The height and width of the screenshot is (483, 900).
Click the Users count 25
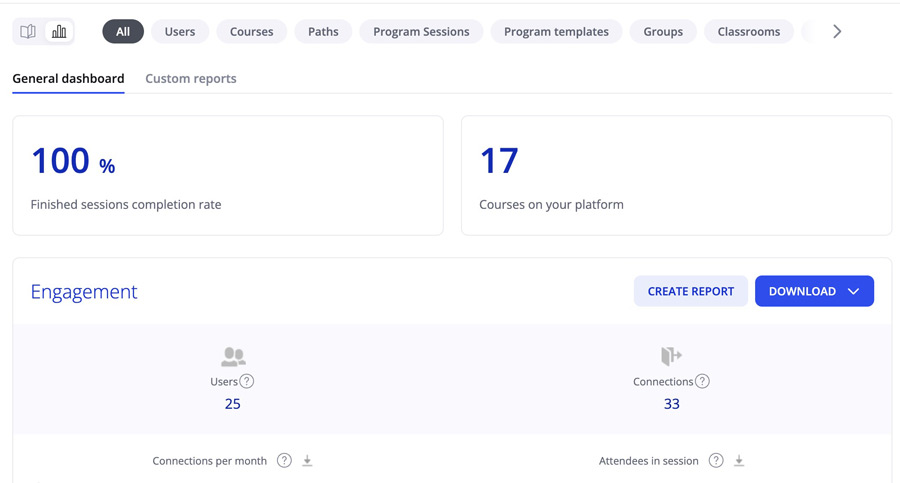point(232,404)
